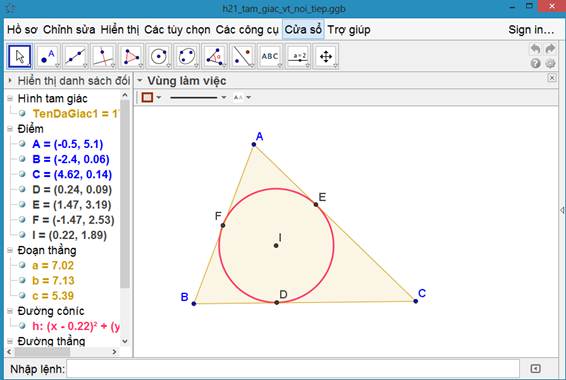
Task: Select the New Point tool
Action: 48,56
